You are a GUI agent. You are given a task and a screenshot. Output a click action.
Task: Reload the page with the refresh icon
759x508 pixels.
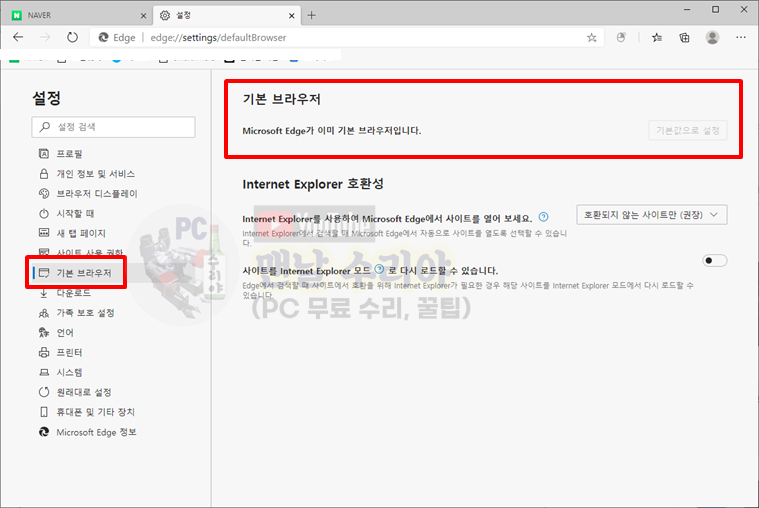tap(72, 37)
